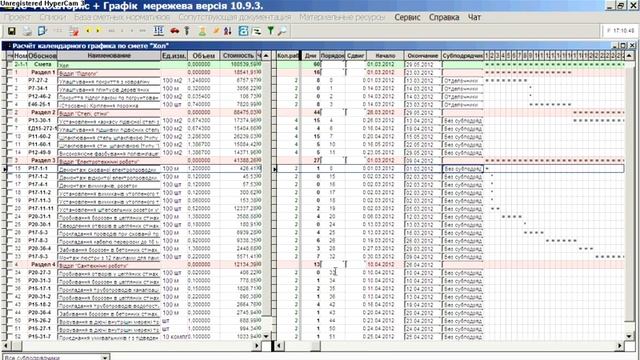640x360 pixels.
Task: Open the Сервис menu
Action: pyautogui.click(x=407, y=17)
